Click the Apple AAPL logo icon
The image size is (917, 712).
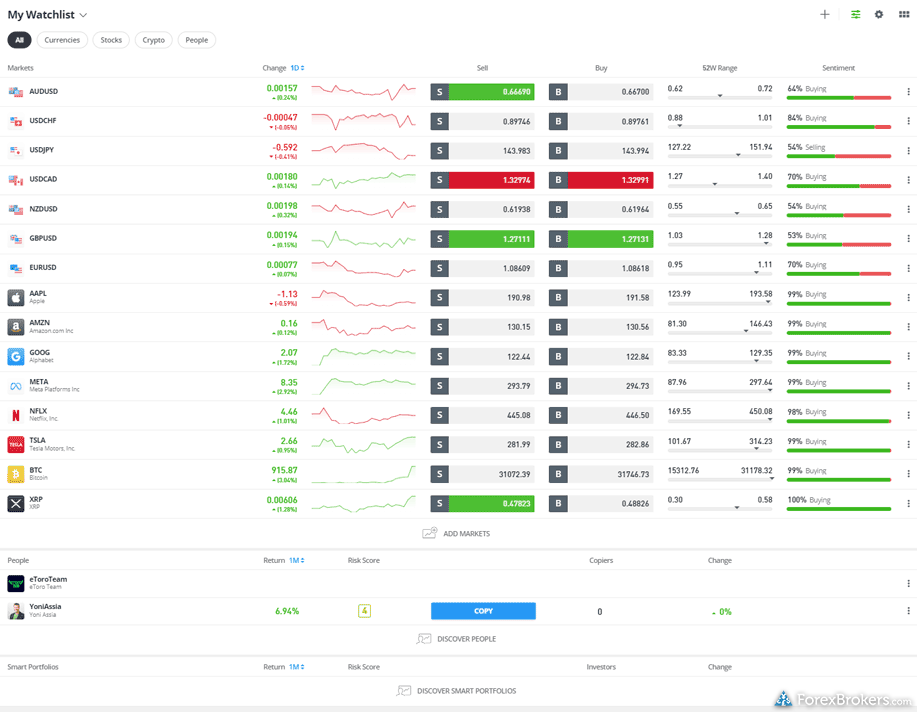point(16,298)
